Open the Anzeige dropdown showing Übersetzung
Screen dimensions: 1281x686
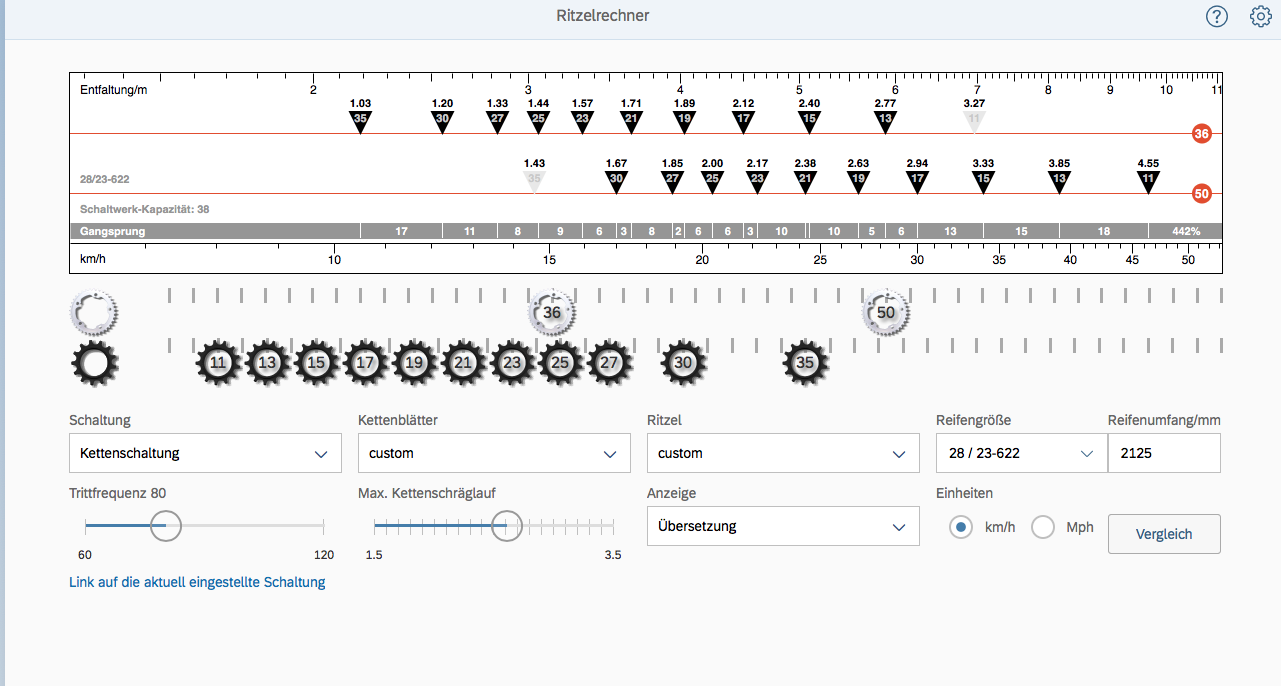click(783, 526)
